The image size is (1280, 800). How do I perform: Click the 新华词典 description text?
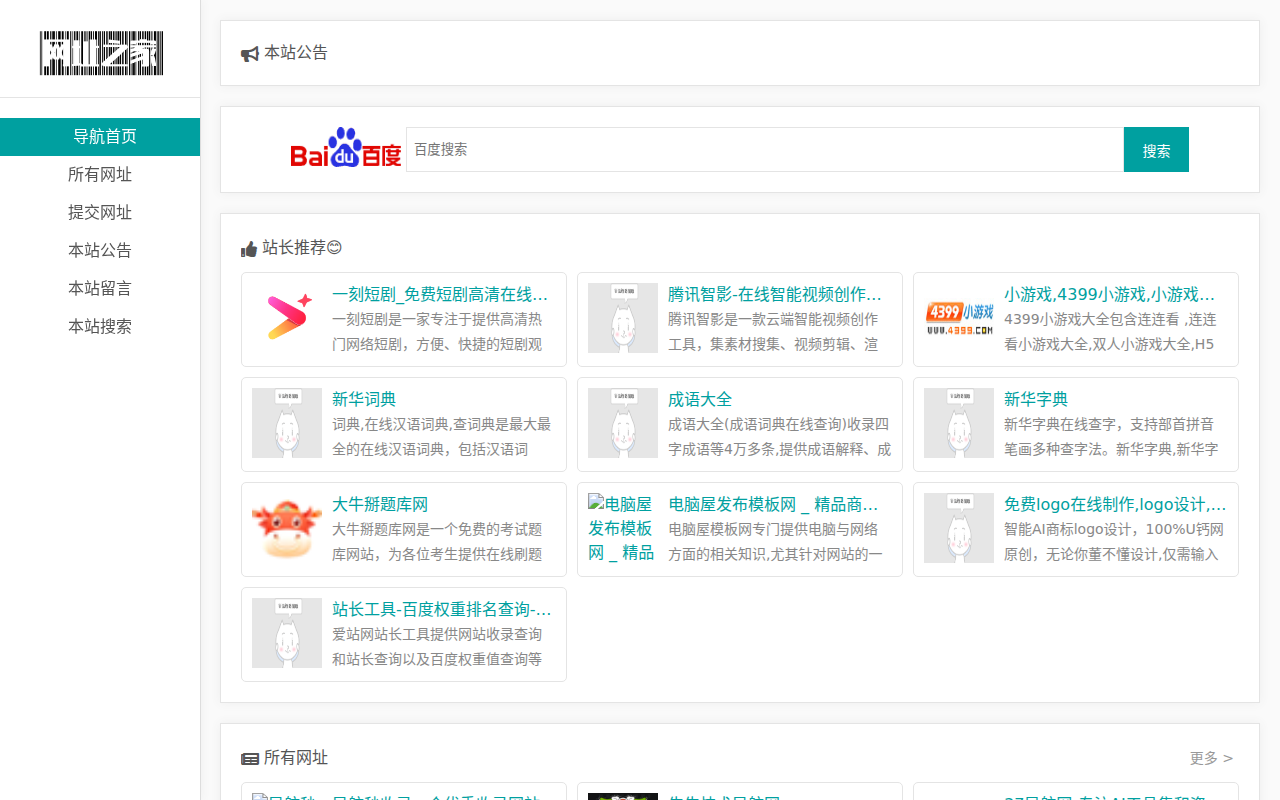coord(441,437)
